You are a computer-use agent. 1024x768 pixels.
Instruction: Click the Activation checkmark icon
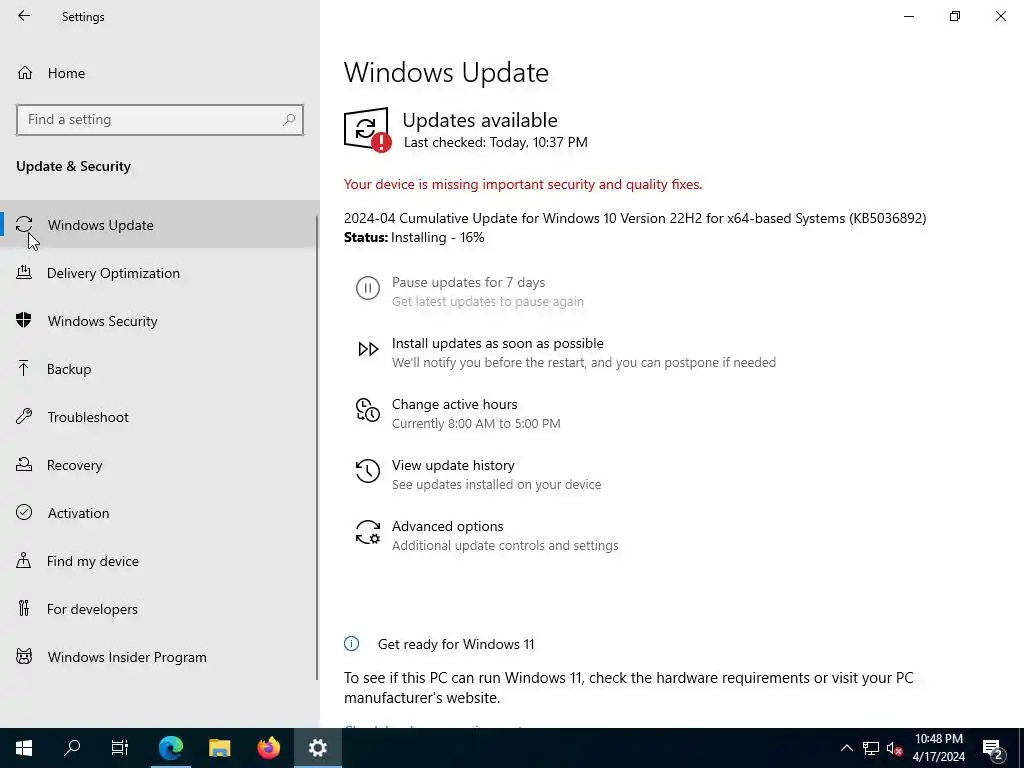tap(24, 512)
